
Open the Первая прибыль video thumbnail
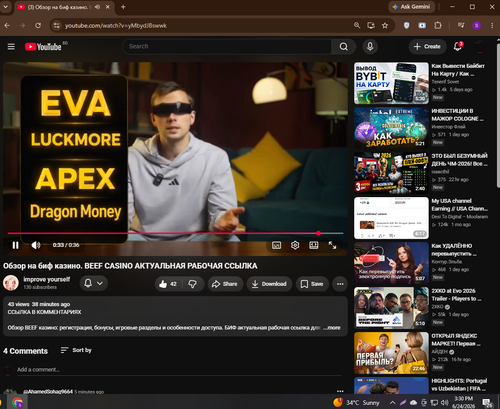(x=391, y=353)
